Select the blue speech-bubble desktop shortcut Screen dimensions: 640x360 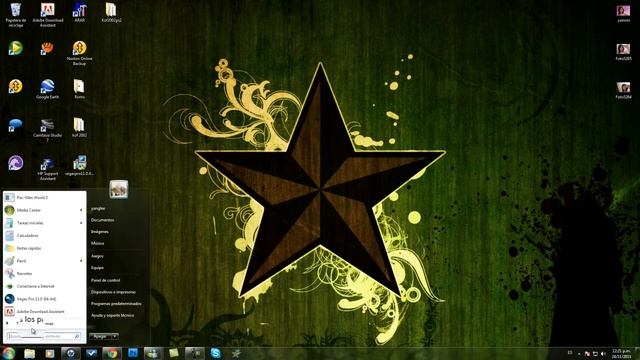[x=16, y=125]
